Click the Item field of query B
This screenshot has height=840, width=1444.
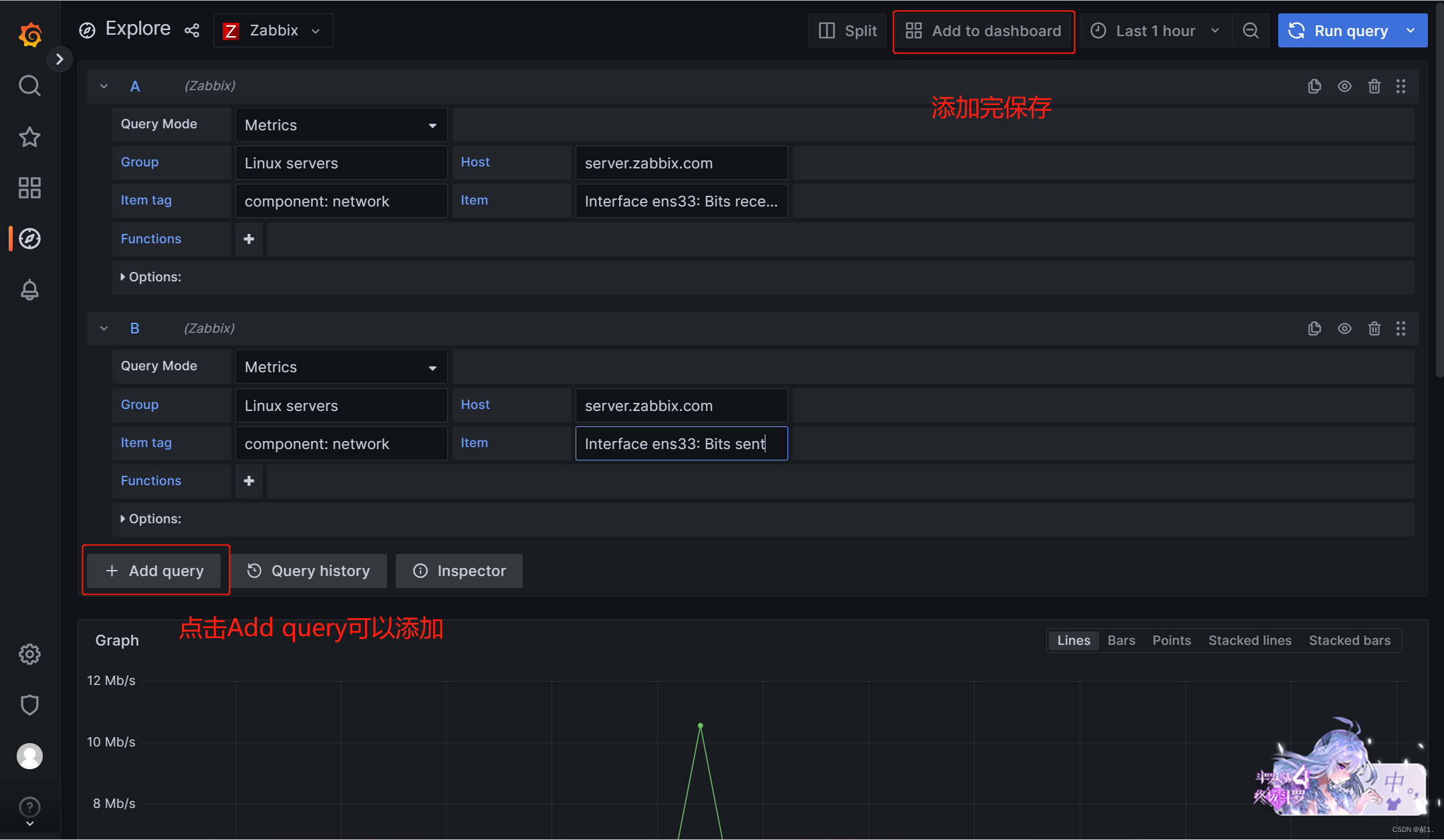point(681,444)
